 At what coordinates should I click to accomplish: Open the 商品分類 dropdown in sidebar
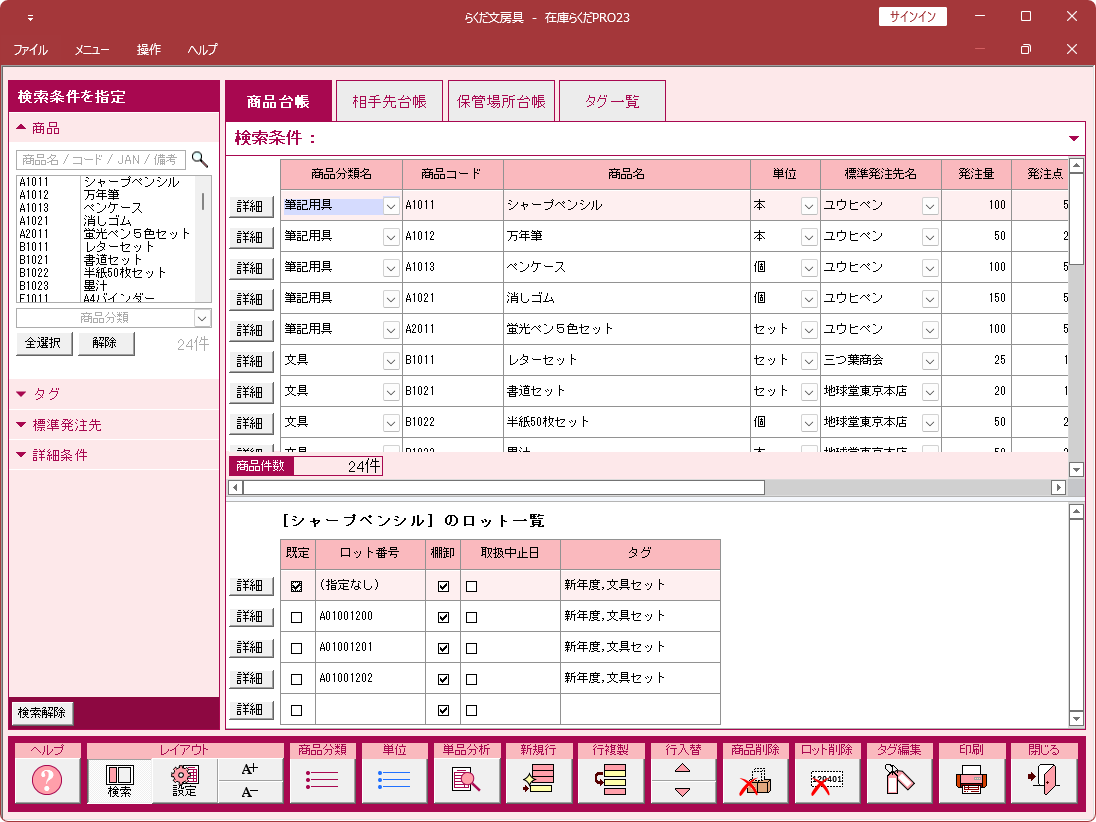202,318
